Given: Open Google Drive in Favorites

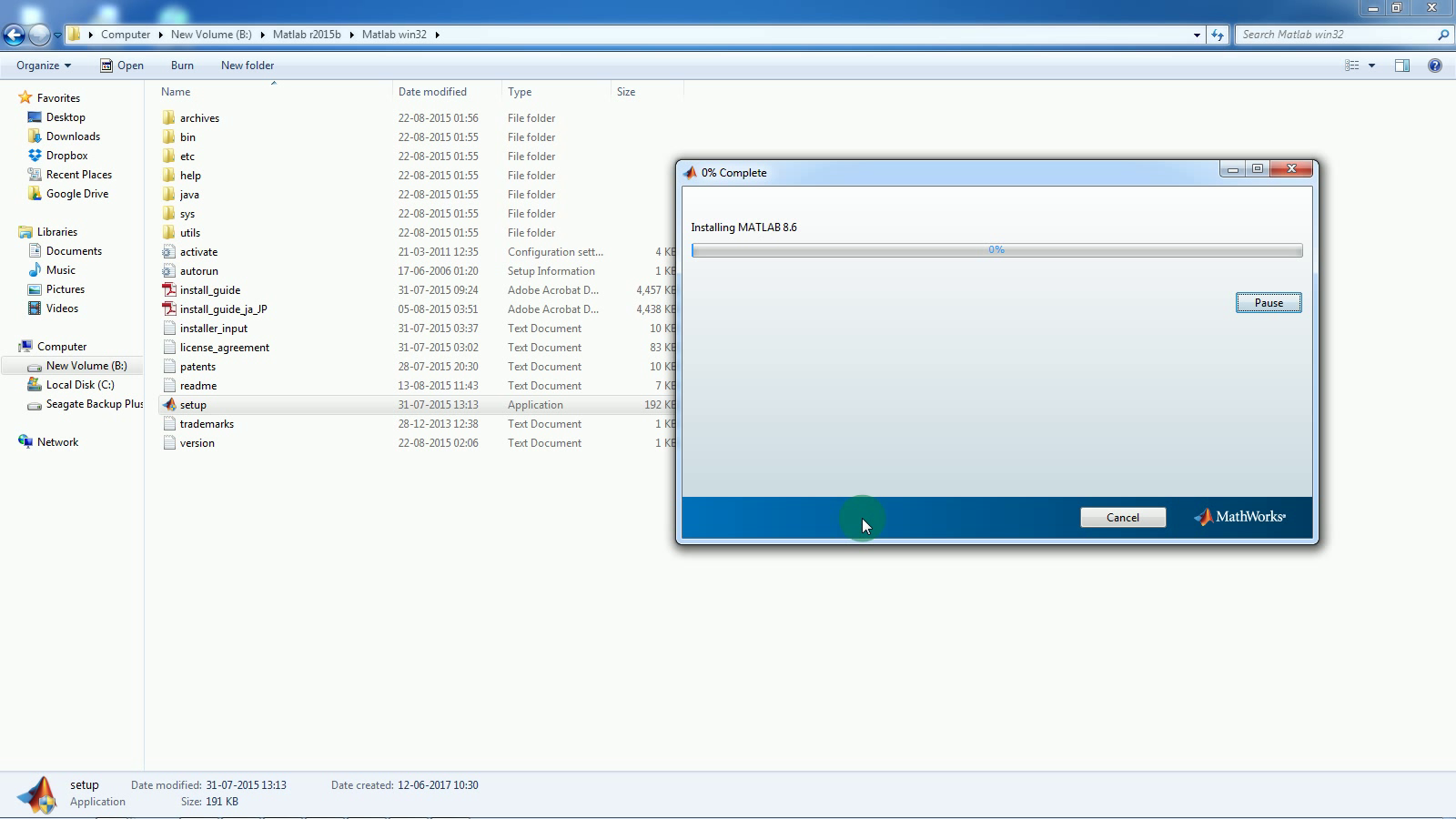Looking at the screenshot, I should [68, 194].
